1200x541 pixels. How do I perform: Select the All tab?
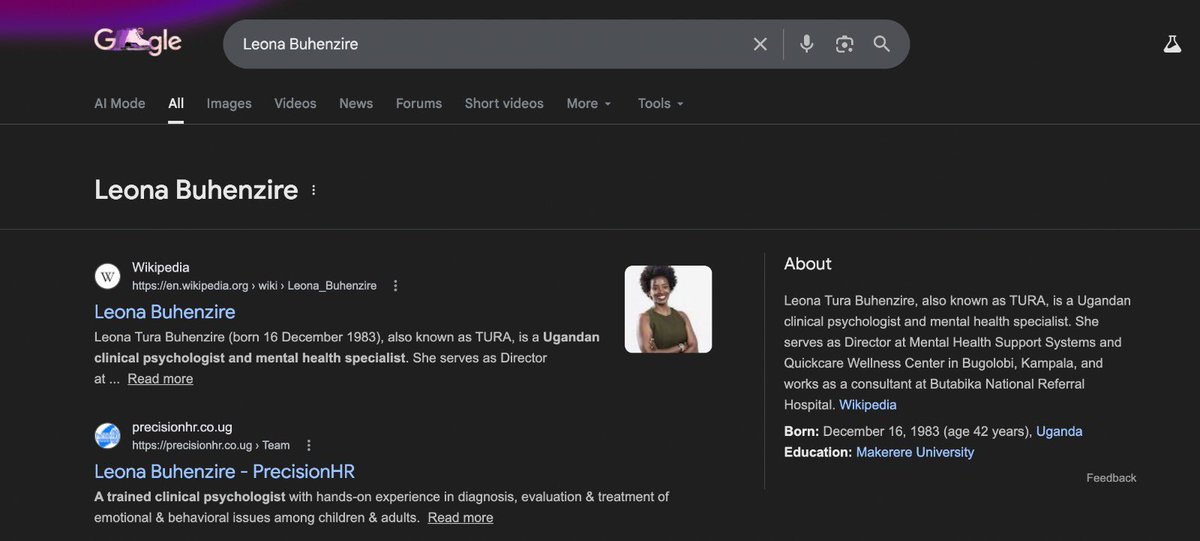[x=176, y=103]
